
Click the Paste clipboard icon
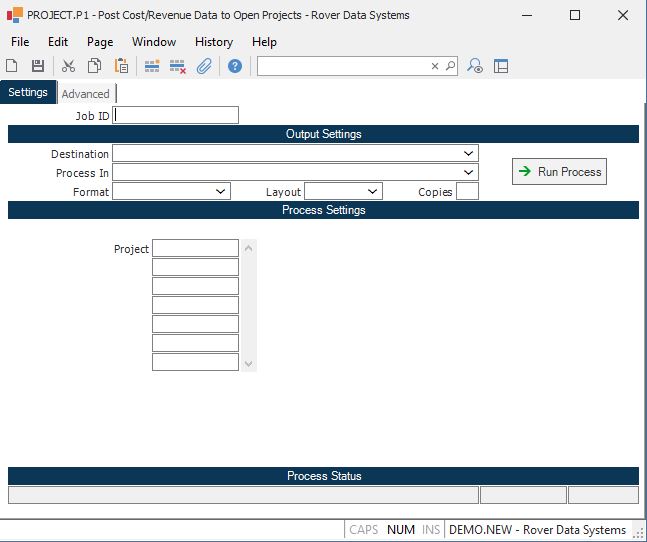(121, 66)
